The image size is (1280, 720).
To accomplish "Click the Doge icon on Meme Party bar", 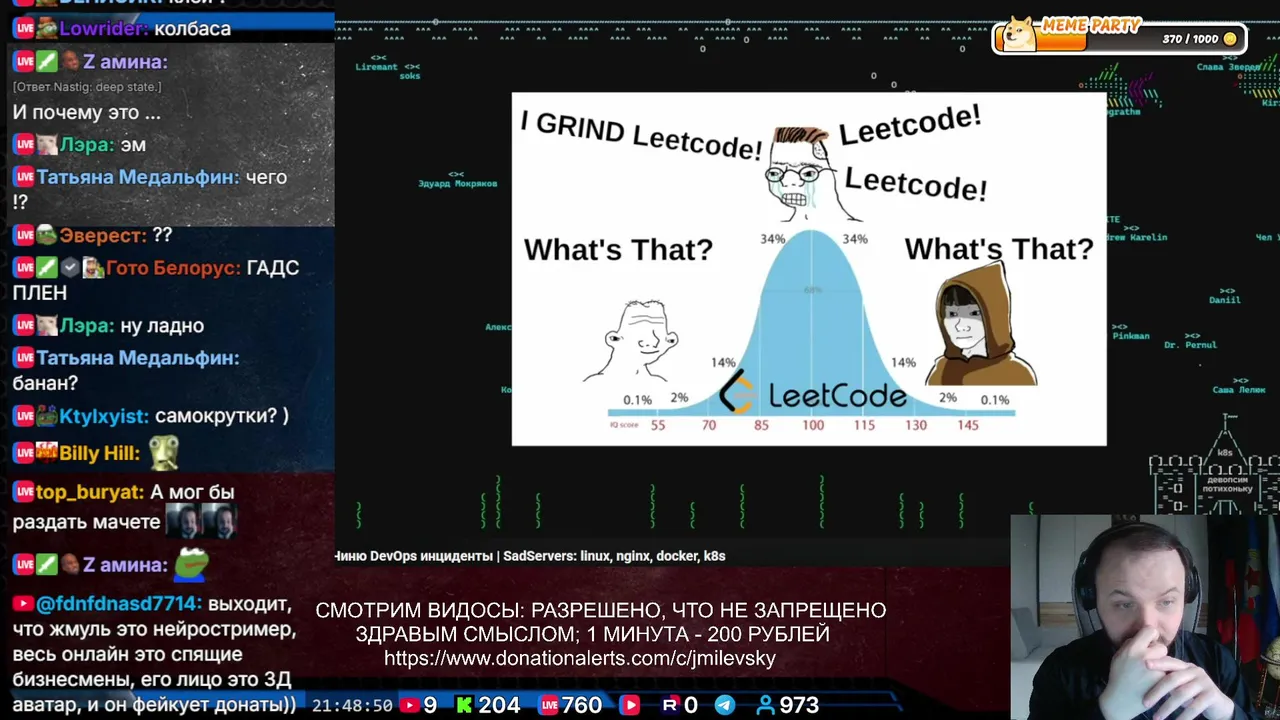I will [x=1020, y=33].
